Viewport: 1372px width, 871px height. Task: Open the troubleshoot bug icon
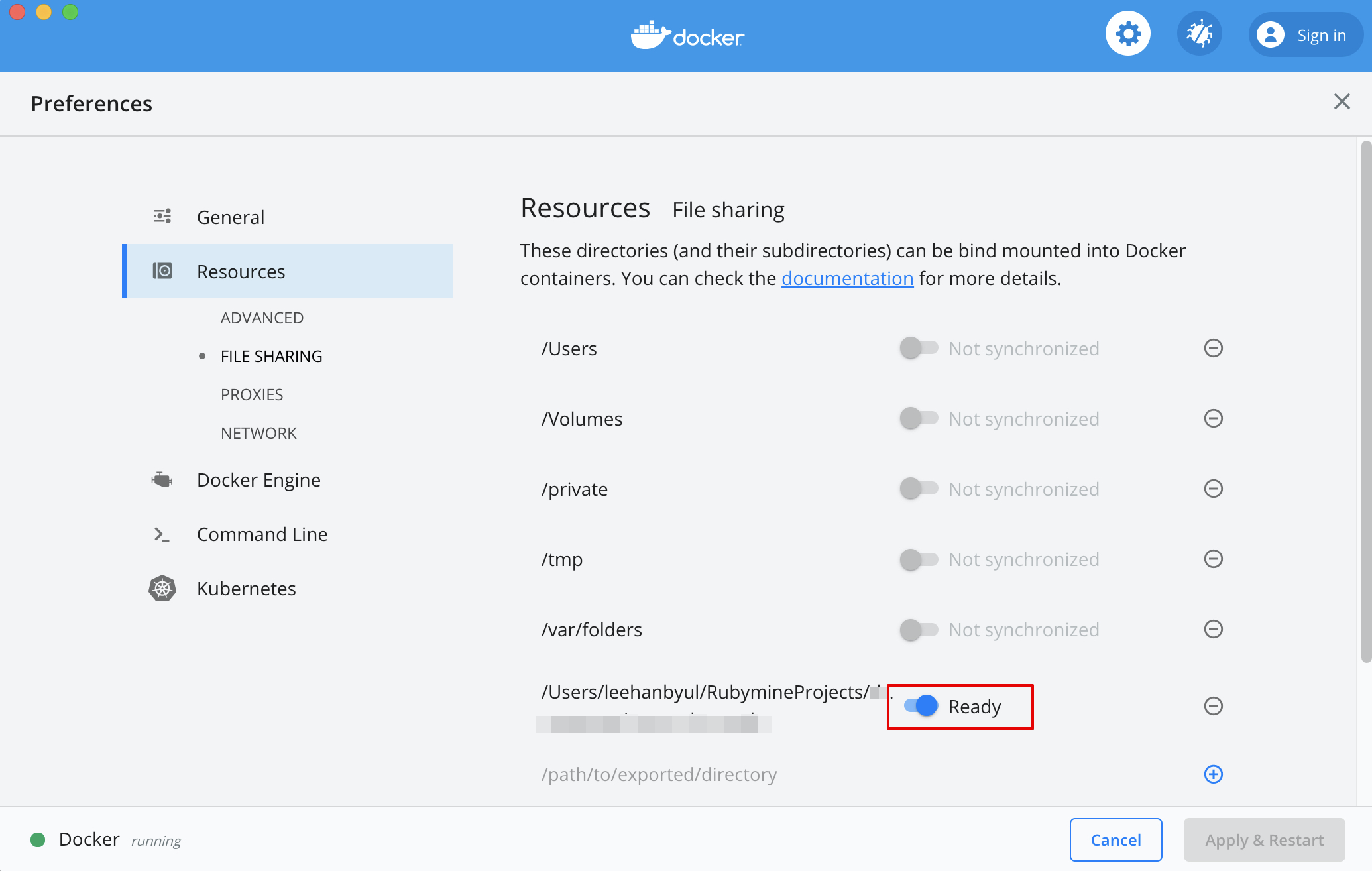tap(1199, 34)
